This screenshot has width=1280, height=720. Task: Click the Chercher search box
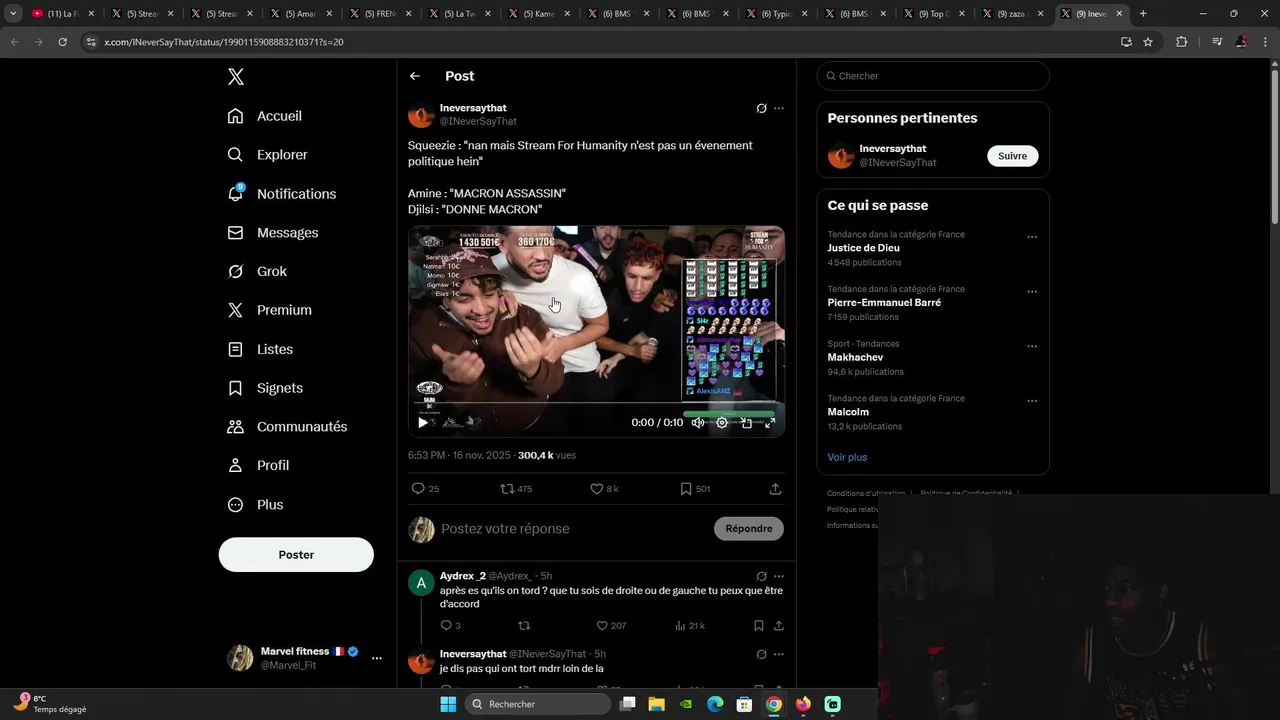(x=933, y=76)
